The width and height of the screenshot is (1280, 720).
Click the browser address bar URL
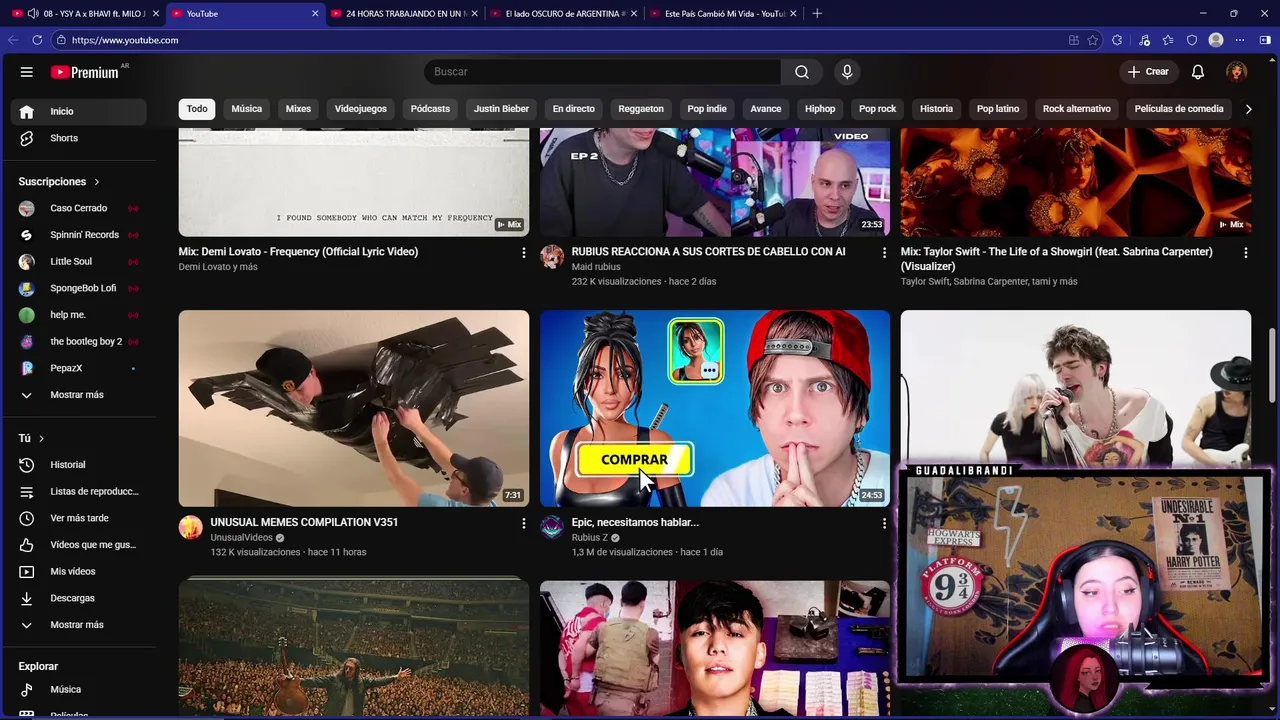click(x=125, y=40)
